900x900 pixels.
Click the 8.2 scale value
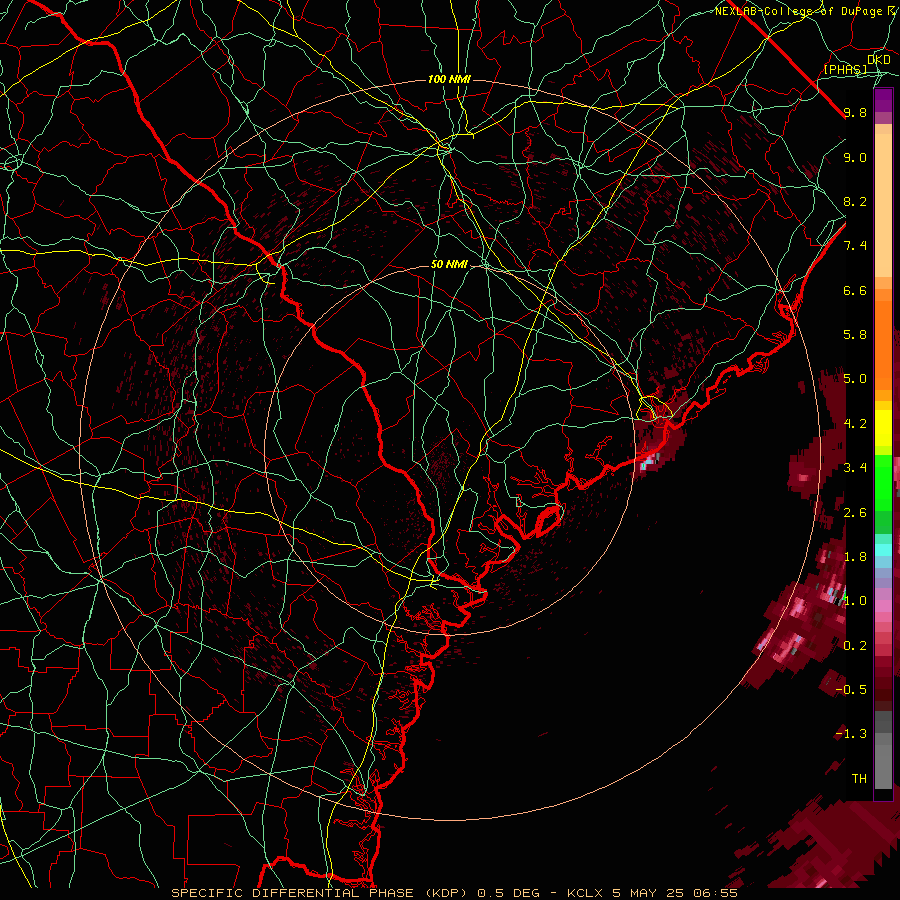pos(855,201)
